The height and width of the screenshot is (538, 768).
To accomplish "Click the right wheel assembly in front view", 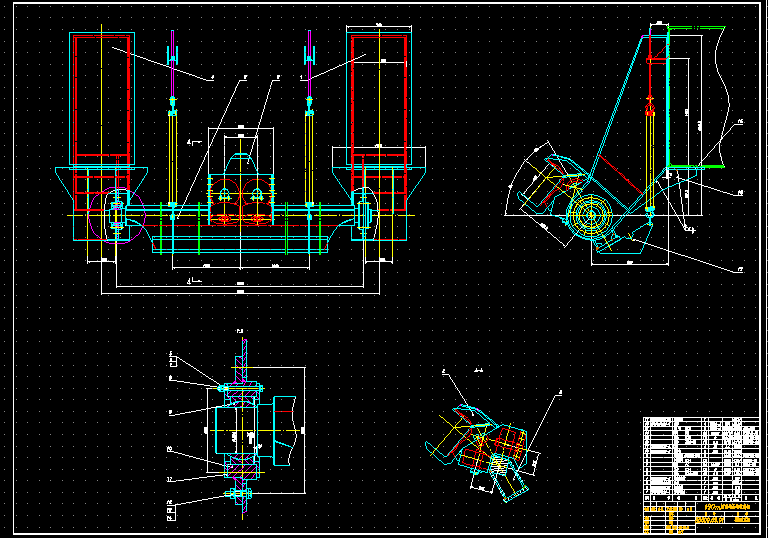I will click(x=364, y=216).
